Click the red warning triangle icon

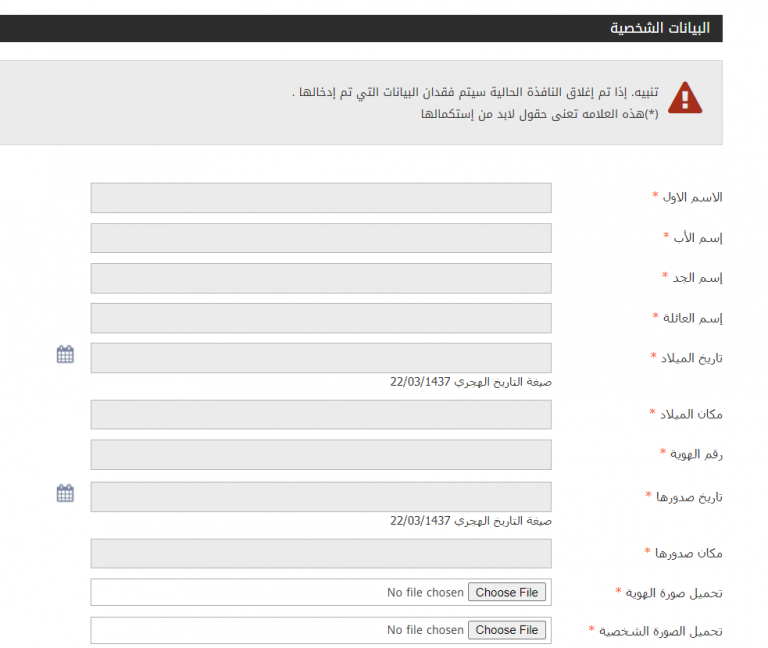[x=685, y=97]
